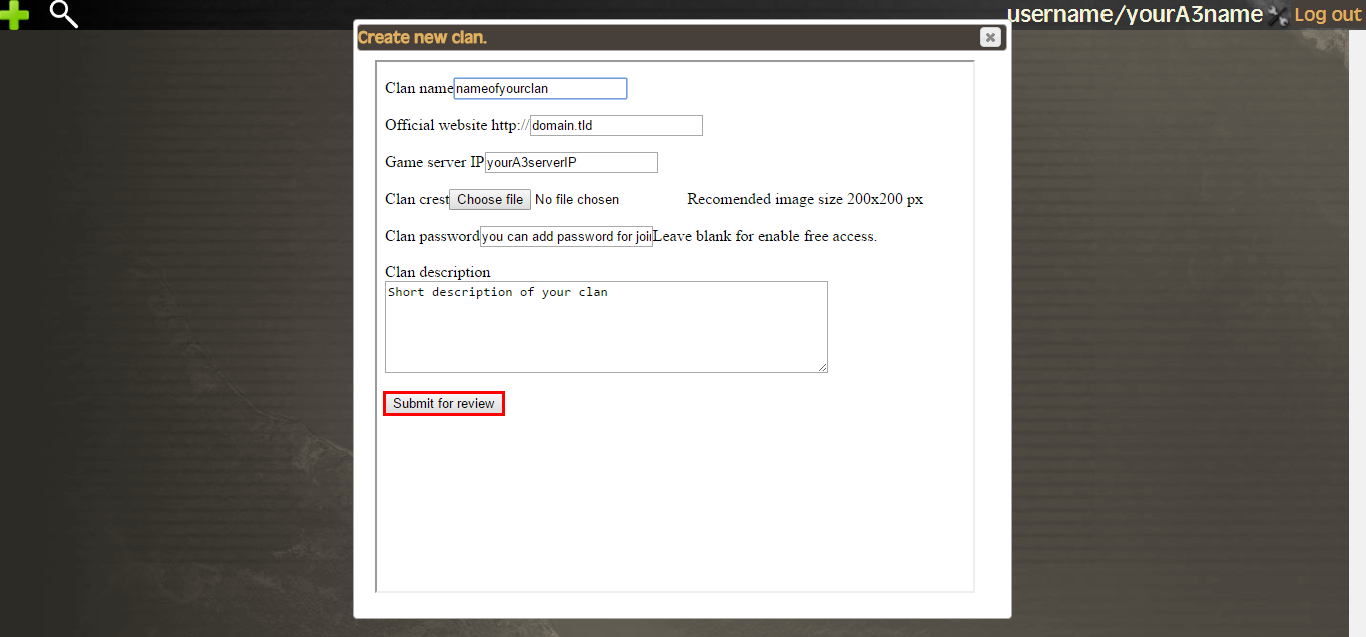The height and width of the screenshot is (637, 1366).
Task: Click the green plus icon
Action: click(14, 15)
